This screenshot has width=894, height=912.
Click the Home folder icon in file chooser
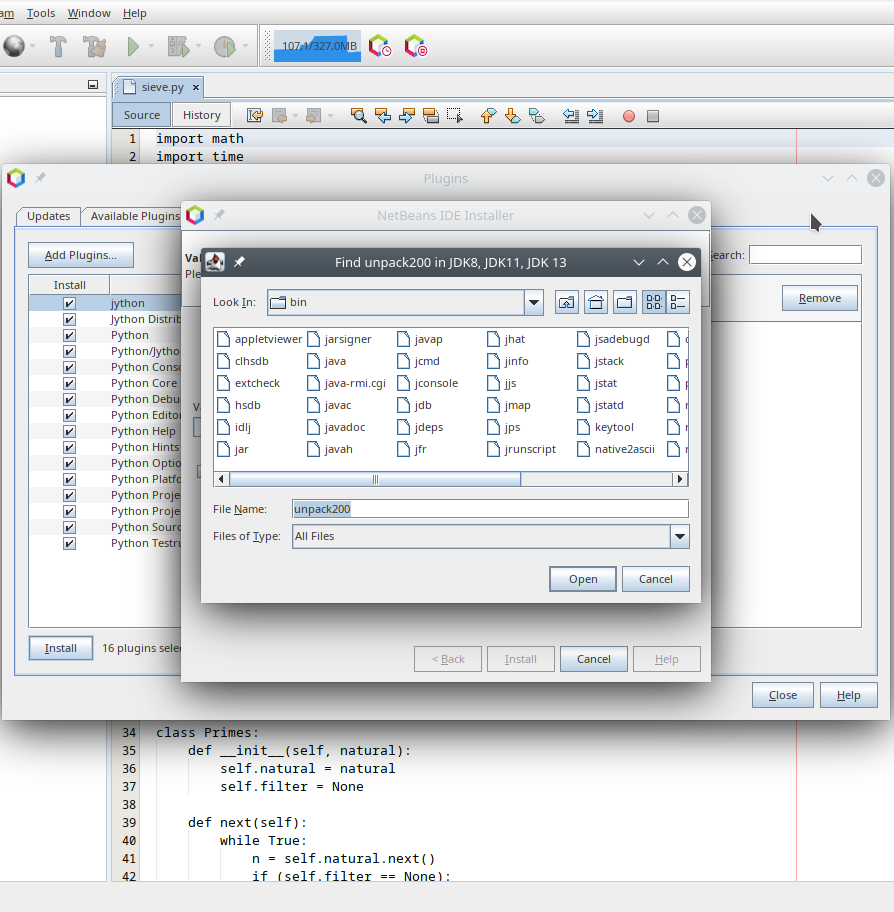596,302
